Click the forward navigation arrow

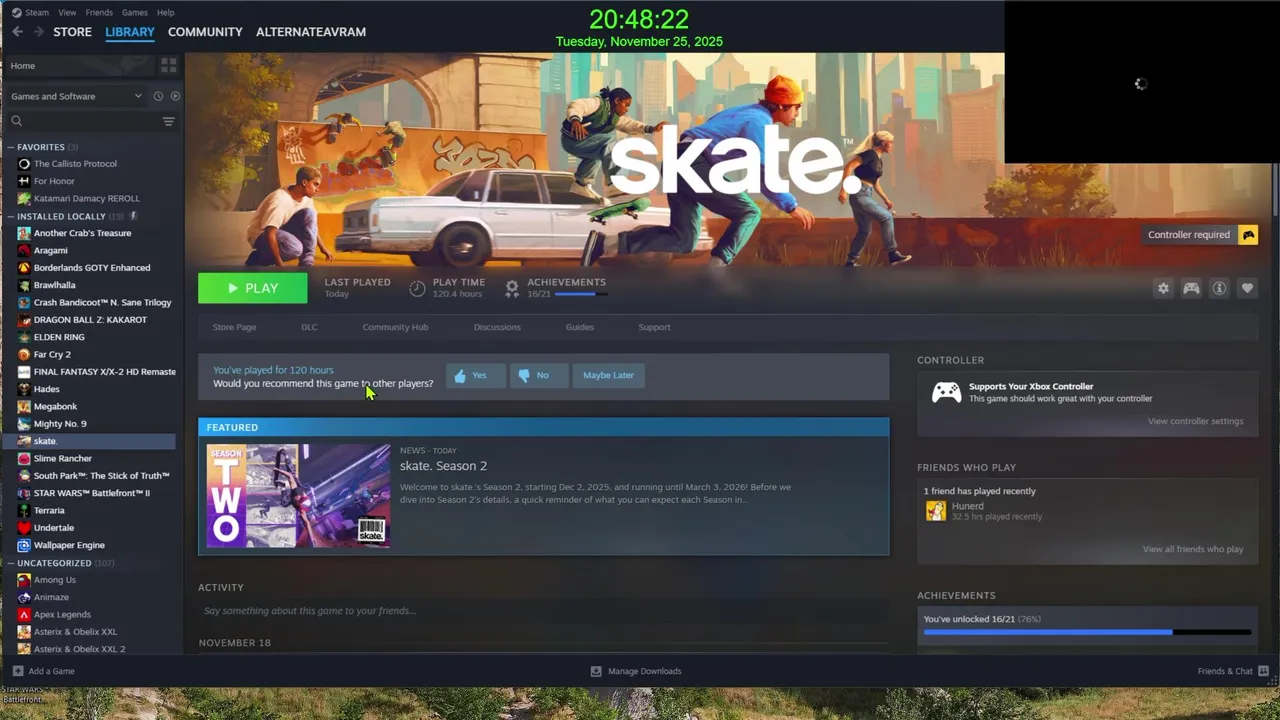pyautogui.click(x=39, y=32)
